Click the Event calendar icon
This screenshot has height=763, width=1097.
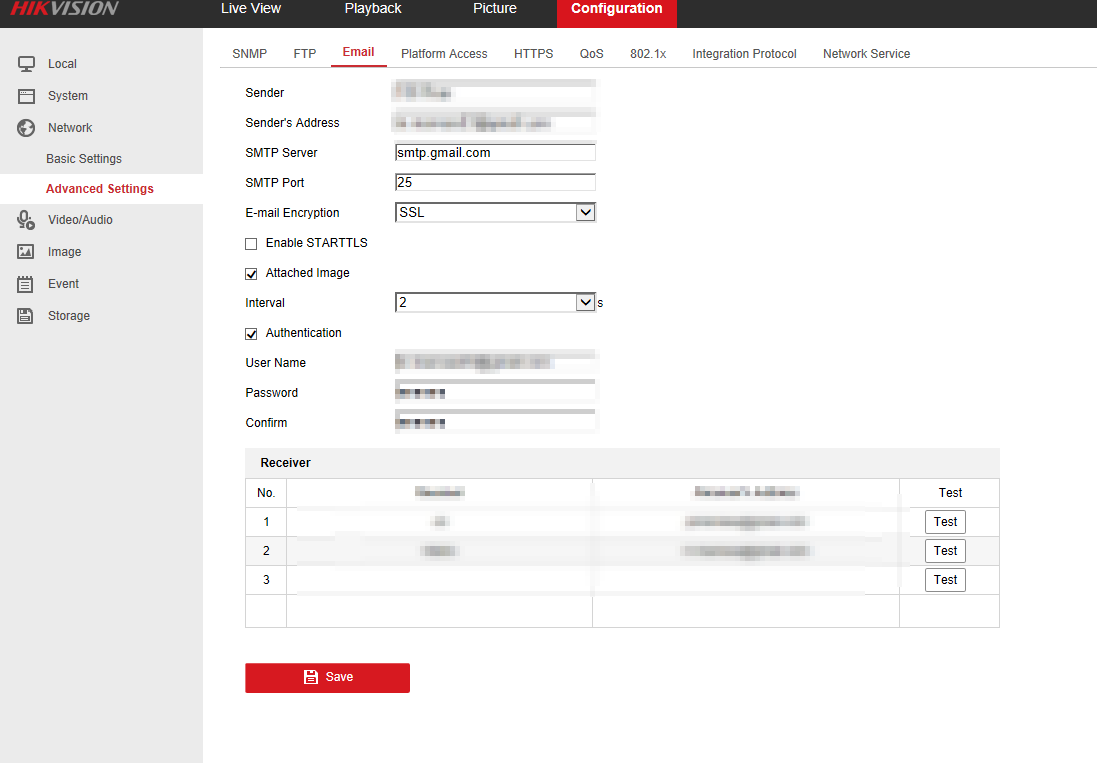click(27, 284)
